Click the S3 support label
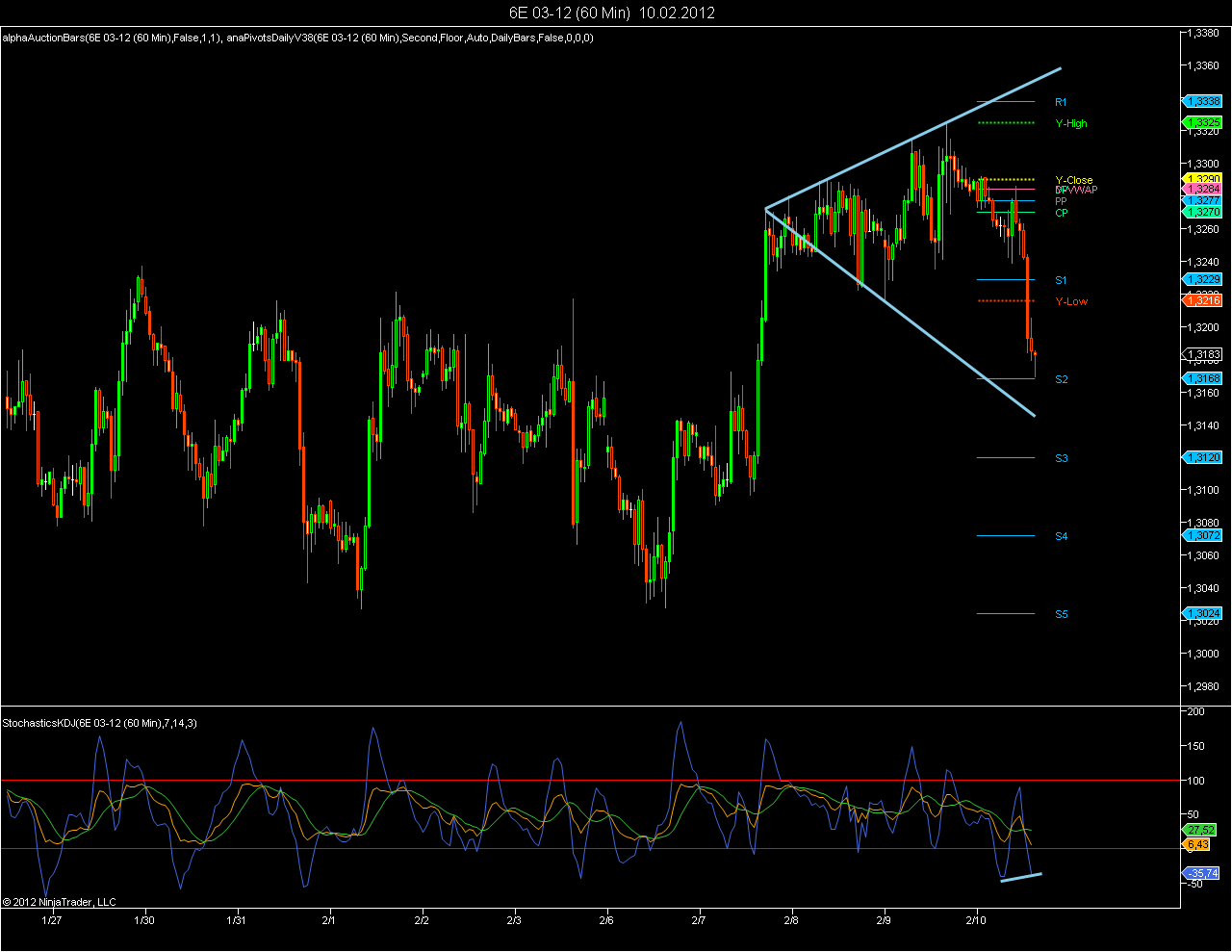This screenshot has width=1232, height=952. tap(1061, 458)
